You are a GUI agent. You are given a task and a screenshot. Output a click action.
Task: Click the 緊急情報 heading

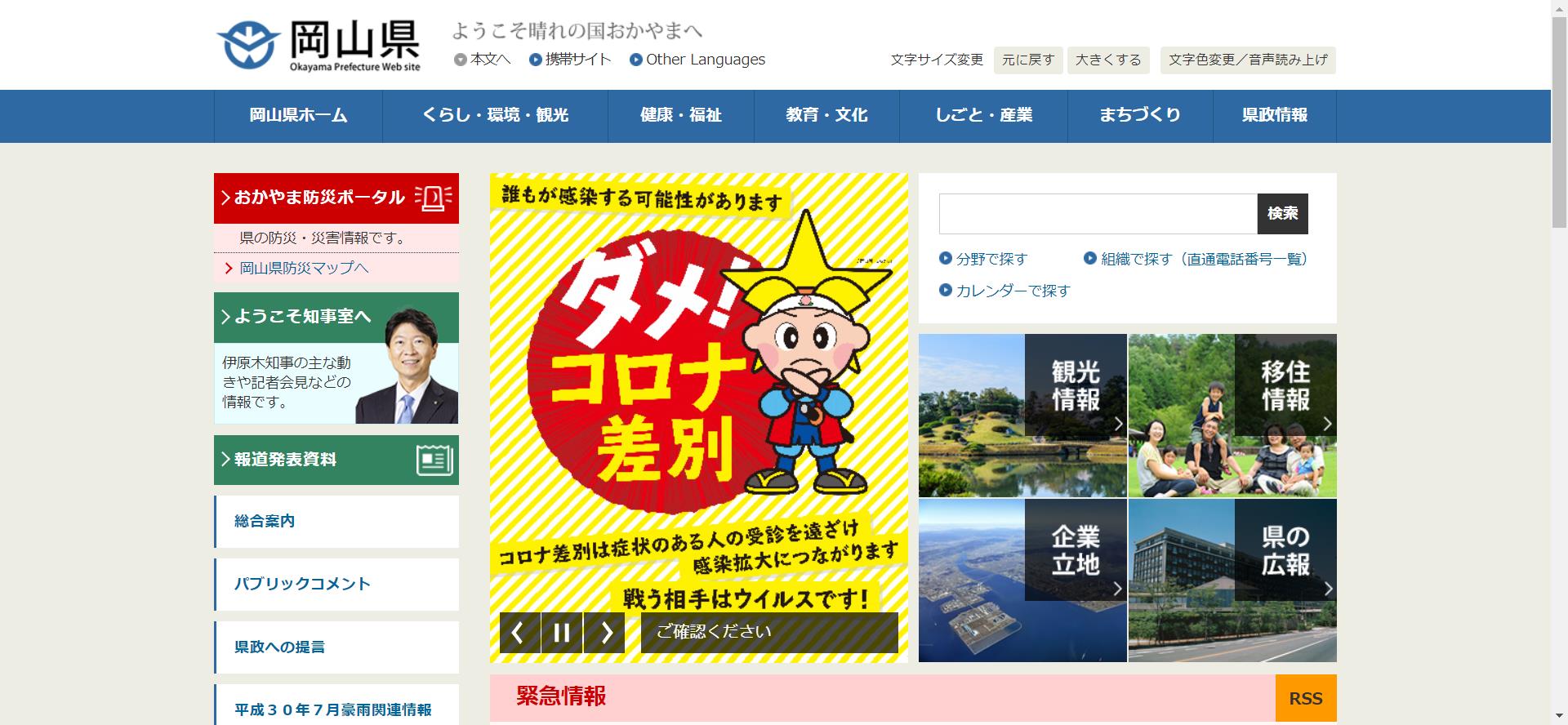561,696
